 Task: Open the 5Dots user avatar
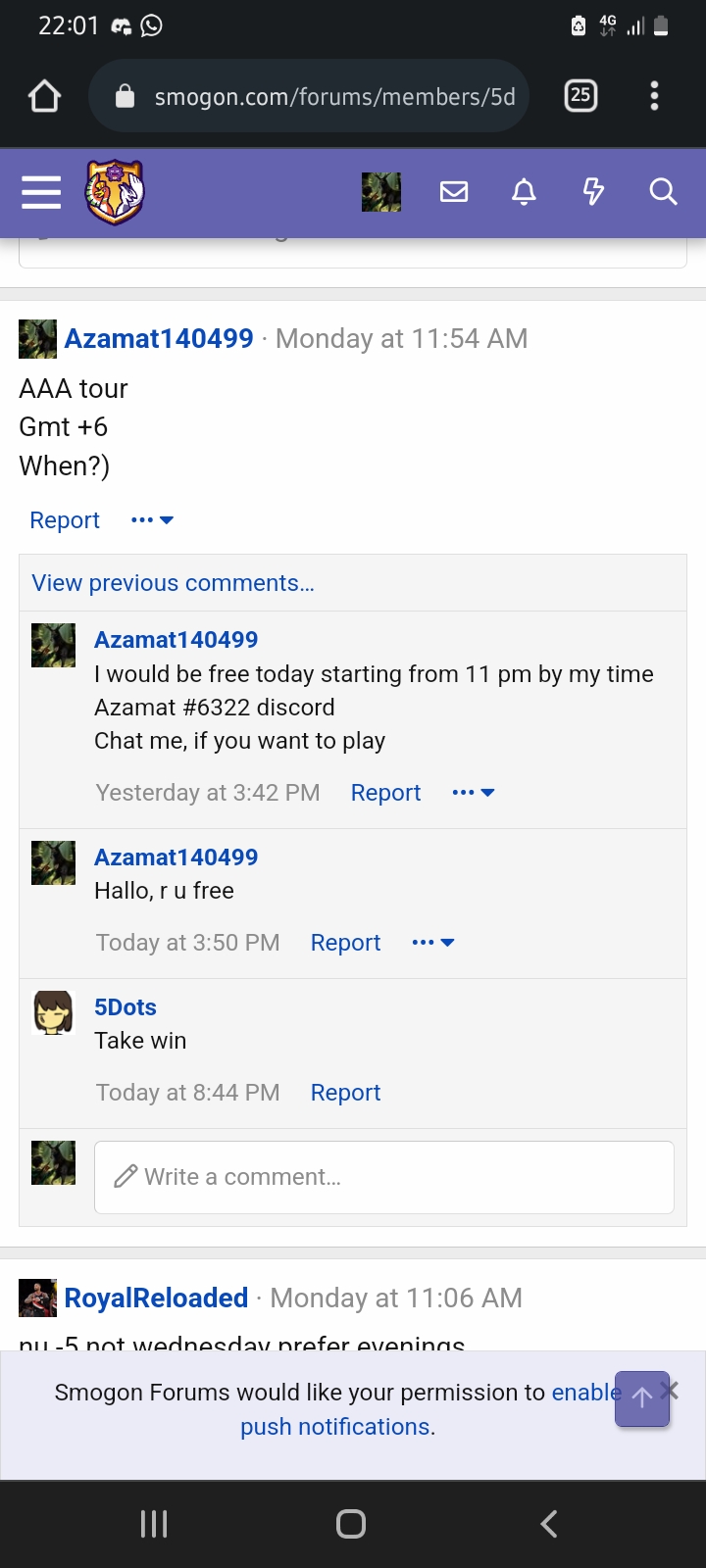point(54,1012)
